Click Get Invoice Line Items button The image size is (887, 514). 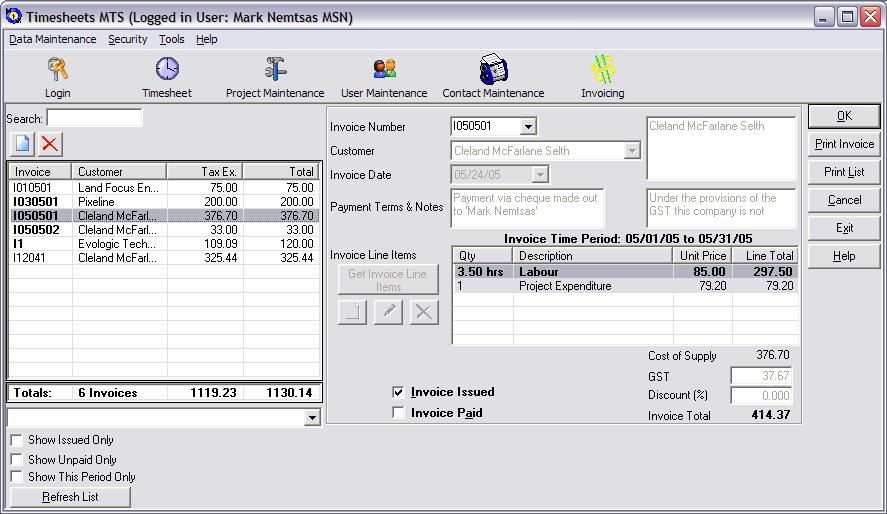click(x=388, y=280)
